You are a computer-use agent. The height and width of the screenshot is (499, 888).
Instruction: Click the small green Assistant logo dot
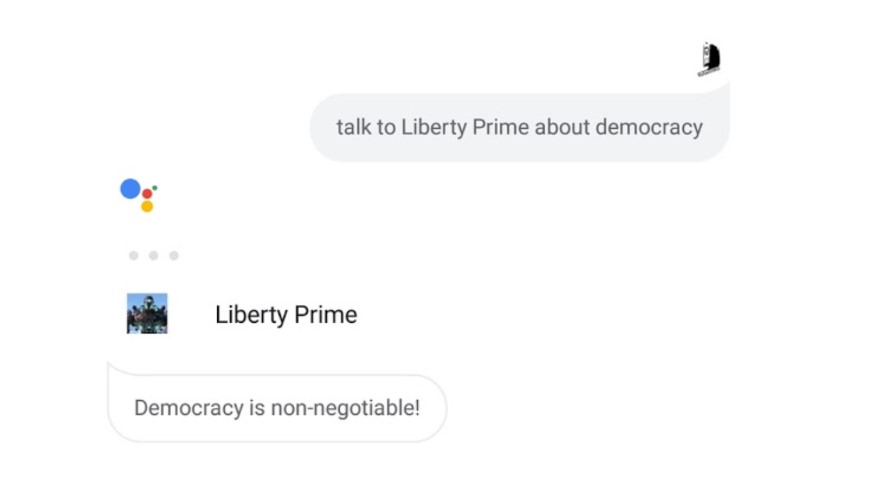(155, 187)
